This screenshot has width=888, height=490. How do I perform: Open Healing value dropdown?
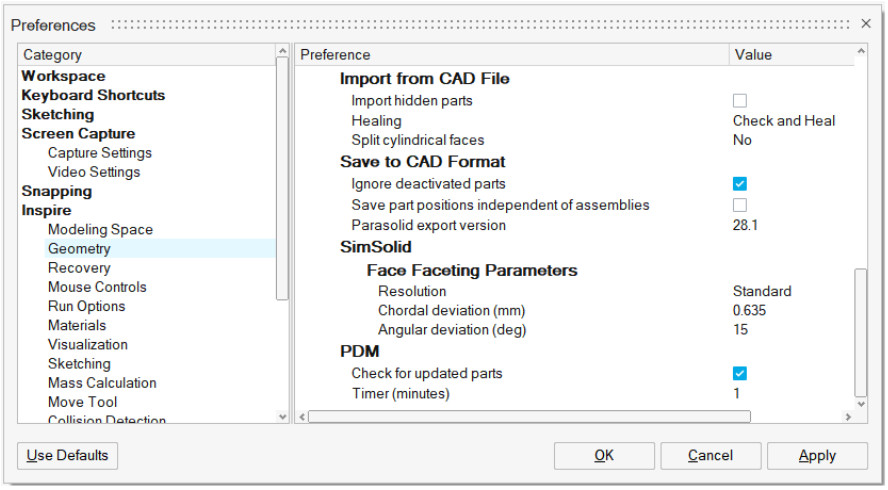tap(783, 121)
